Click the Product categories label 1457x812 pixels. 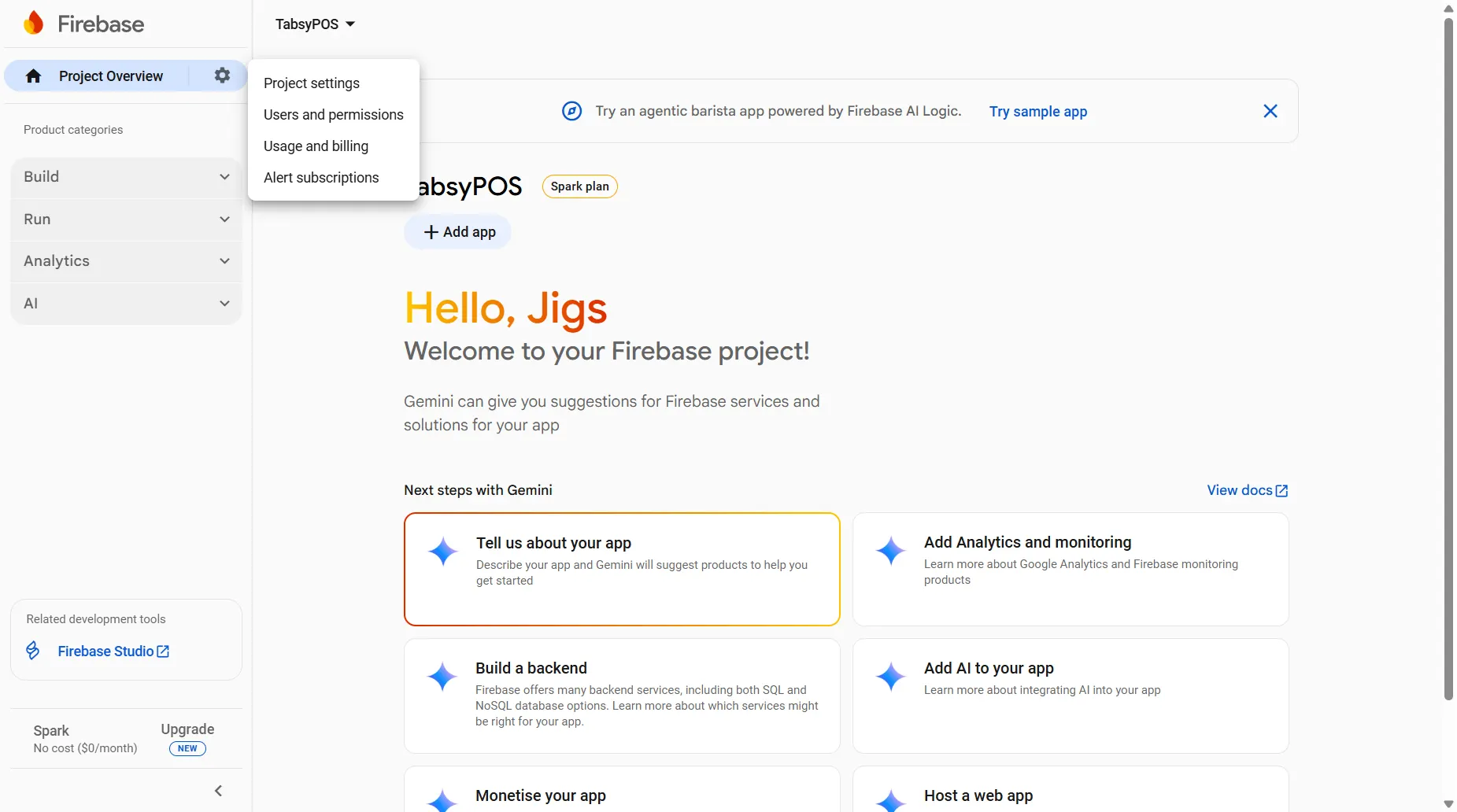point(73,130)
